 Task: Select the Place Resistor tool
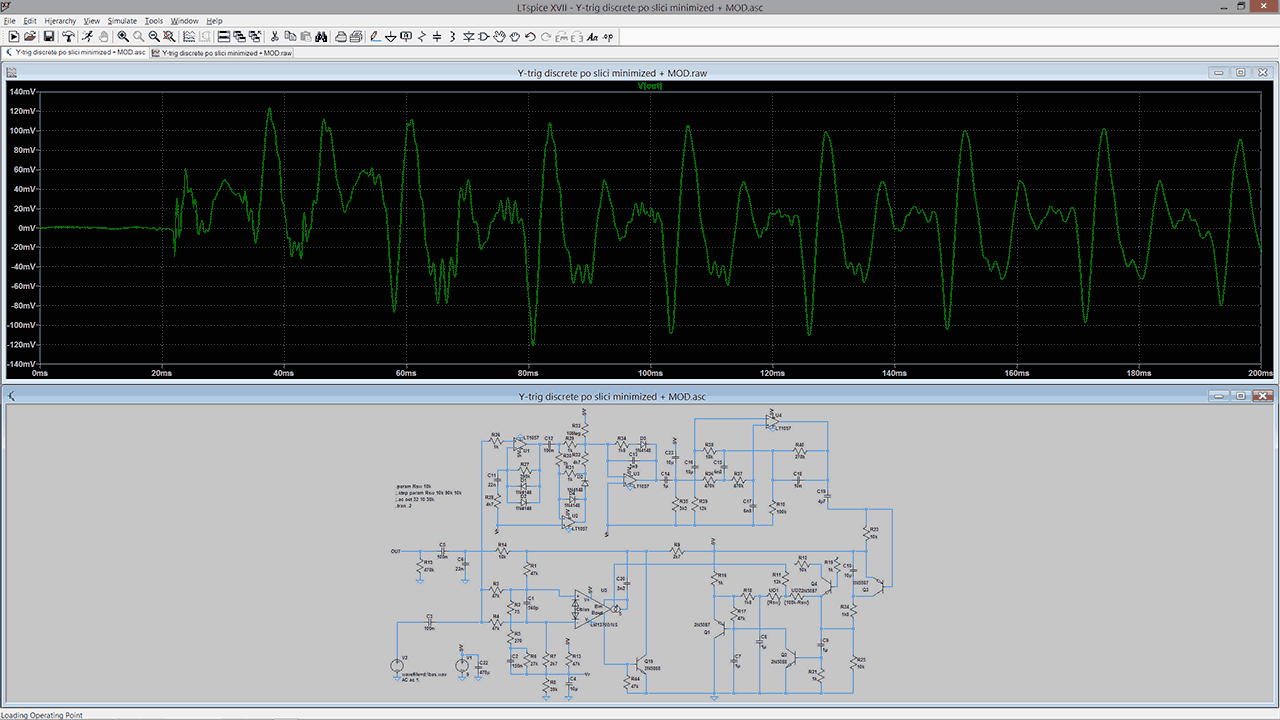click(x=422, y=37)
